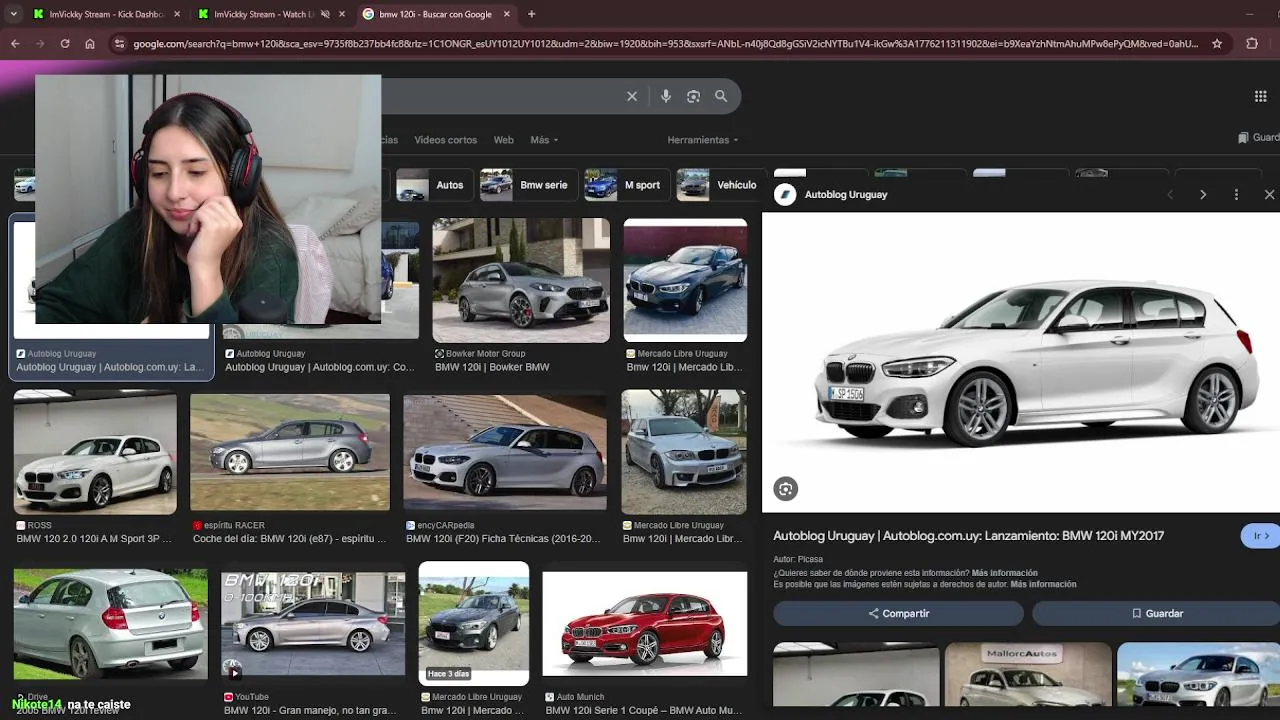Open Chrome extensions puzzle icon
This screenshot has height=720, width=1280.
pos(1252,44)
